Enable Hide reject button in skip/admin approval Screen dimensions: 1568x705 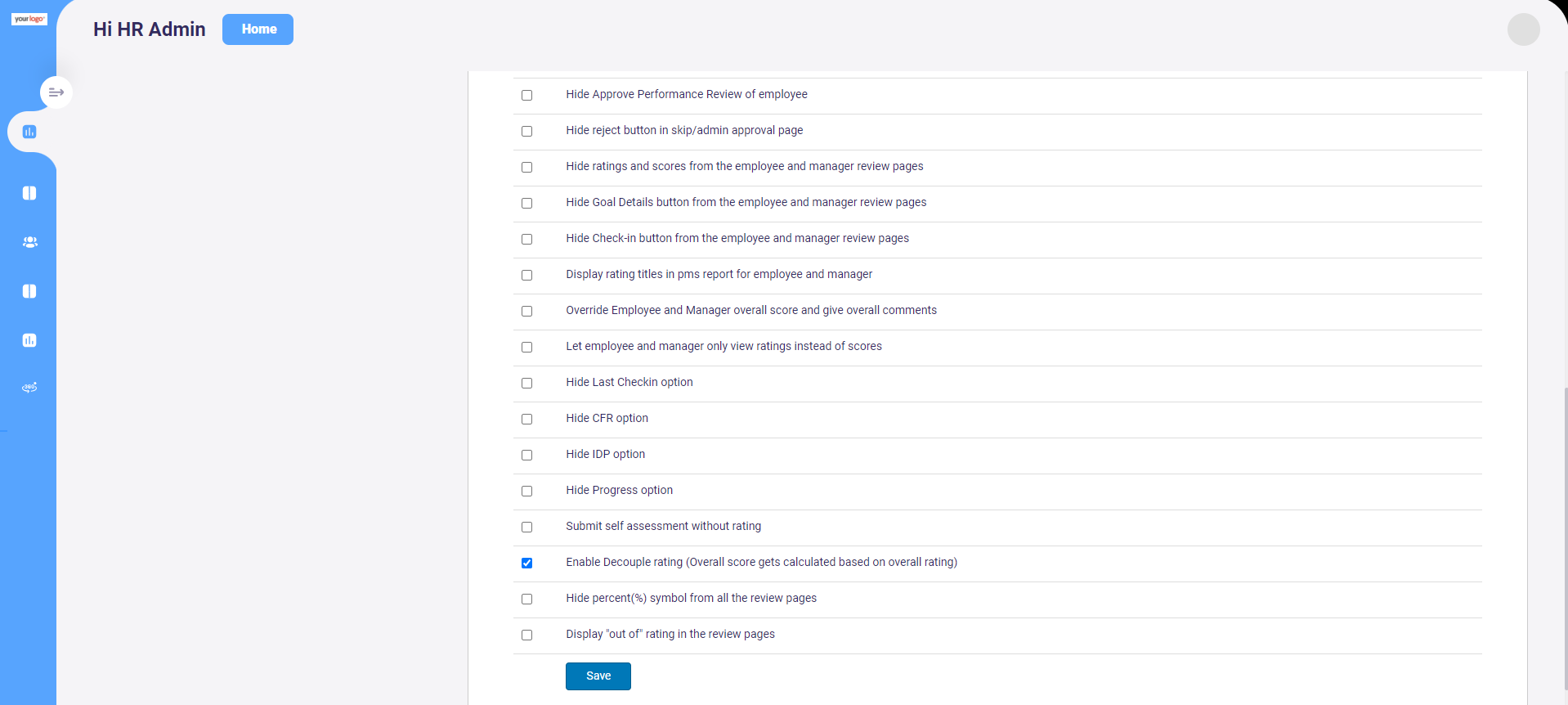(526, 132)
